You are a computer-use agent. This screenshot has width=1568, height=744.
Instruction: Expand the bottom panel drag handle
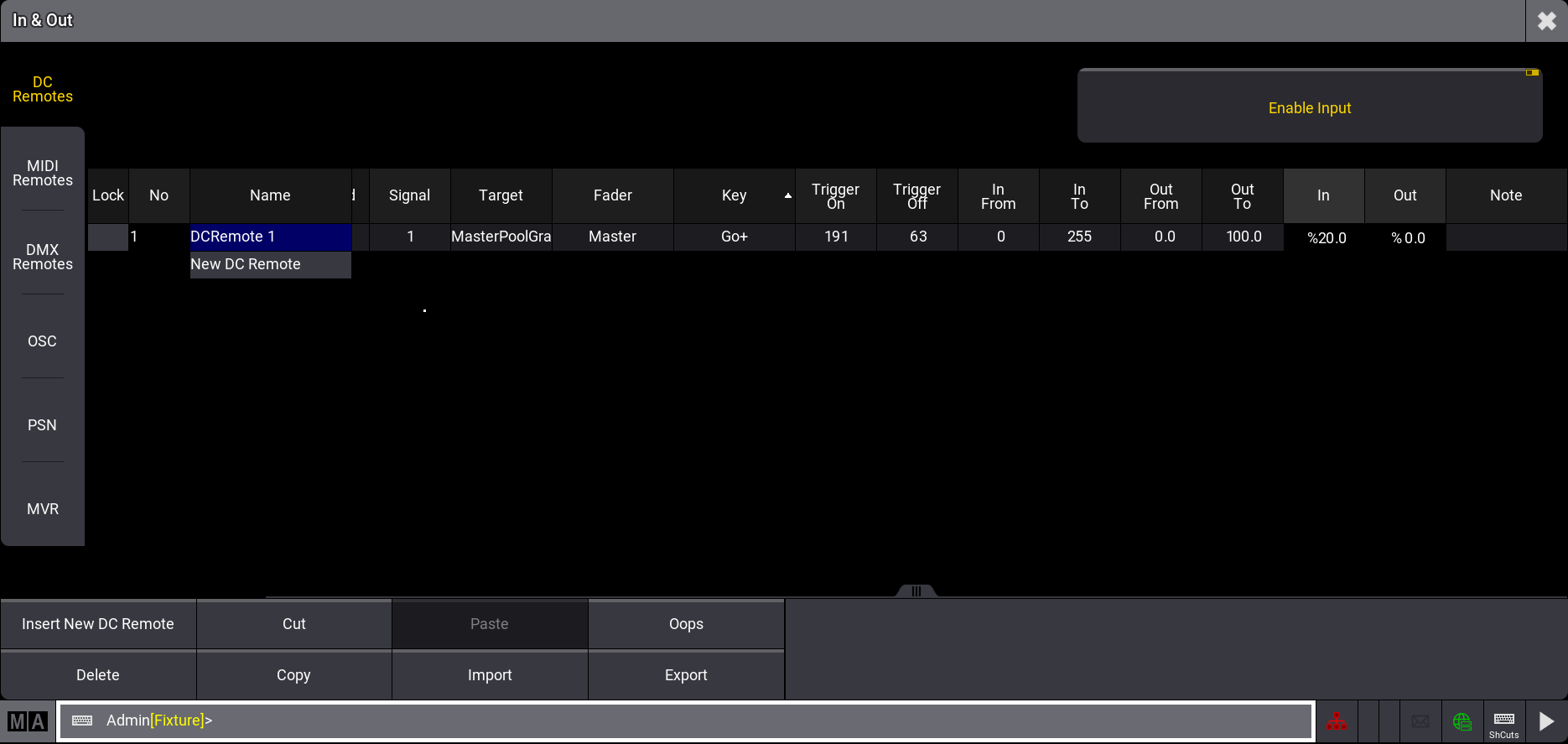pos(916,591)
